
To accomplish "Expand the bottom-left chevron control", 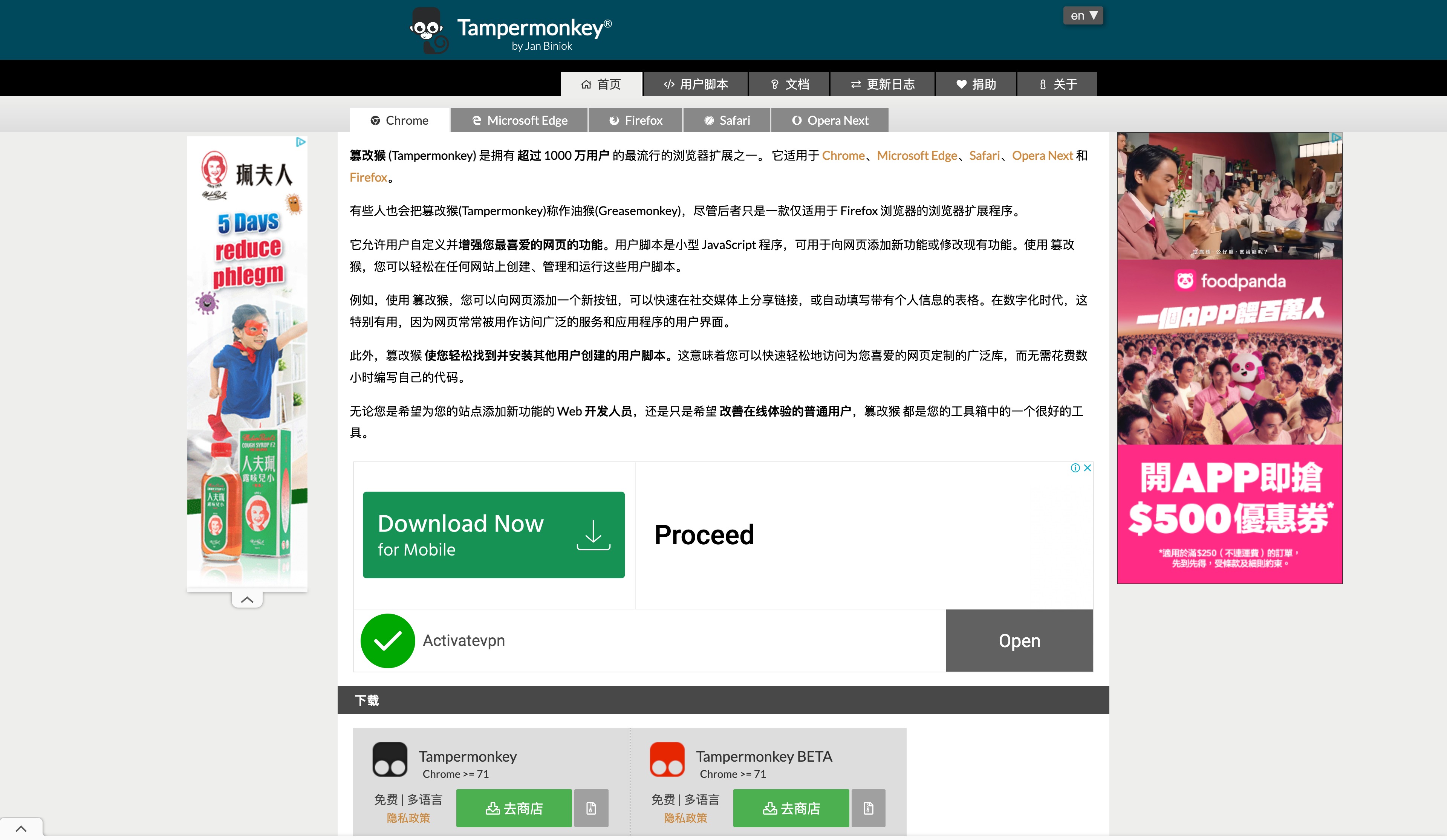I will tap(21, 828).
